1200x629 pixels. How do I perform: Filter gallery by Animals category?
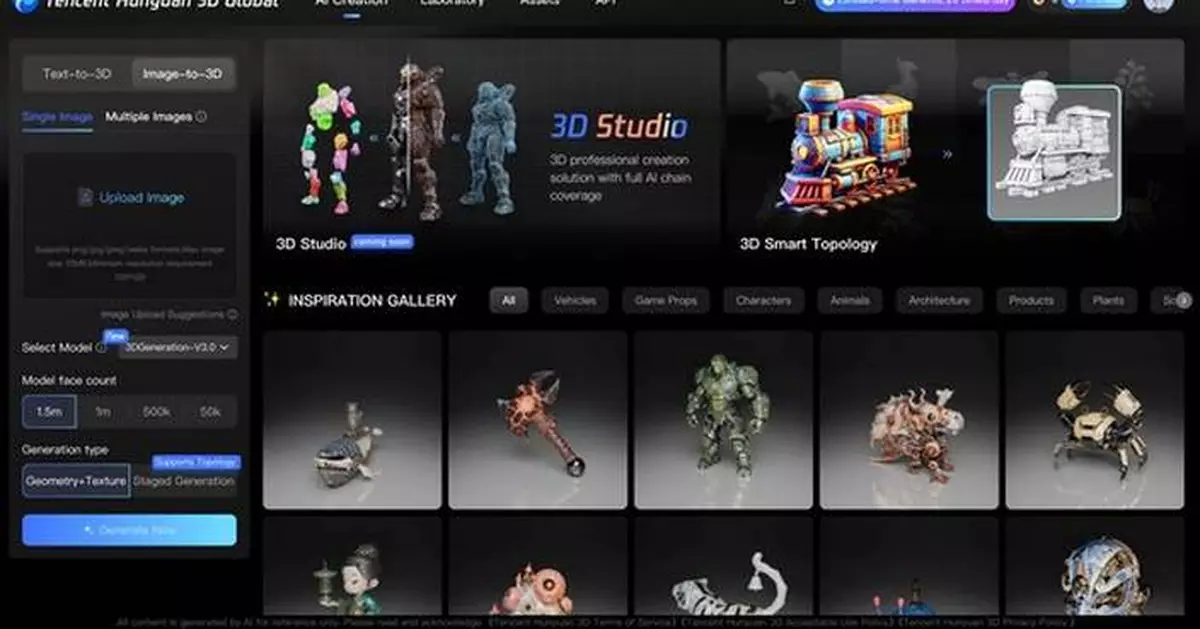point(848,300)
